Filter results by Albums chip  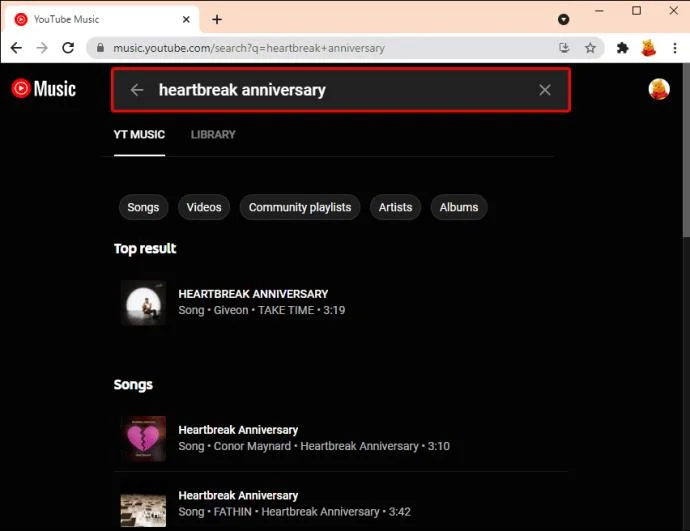point(459,207)
